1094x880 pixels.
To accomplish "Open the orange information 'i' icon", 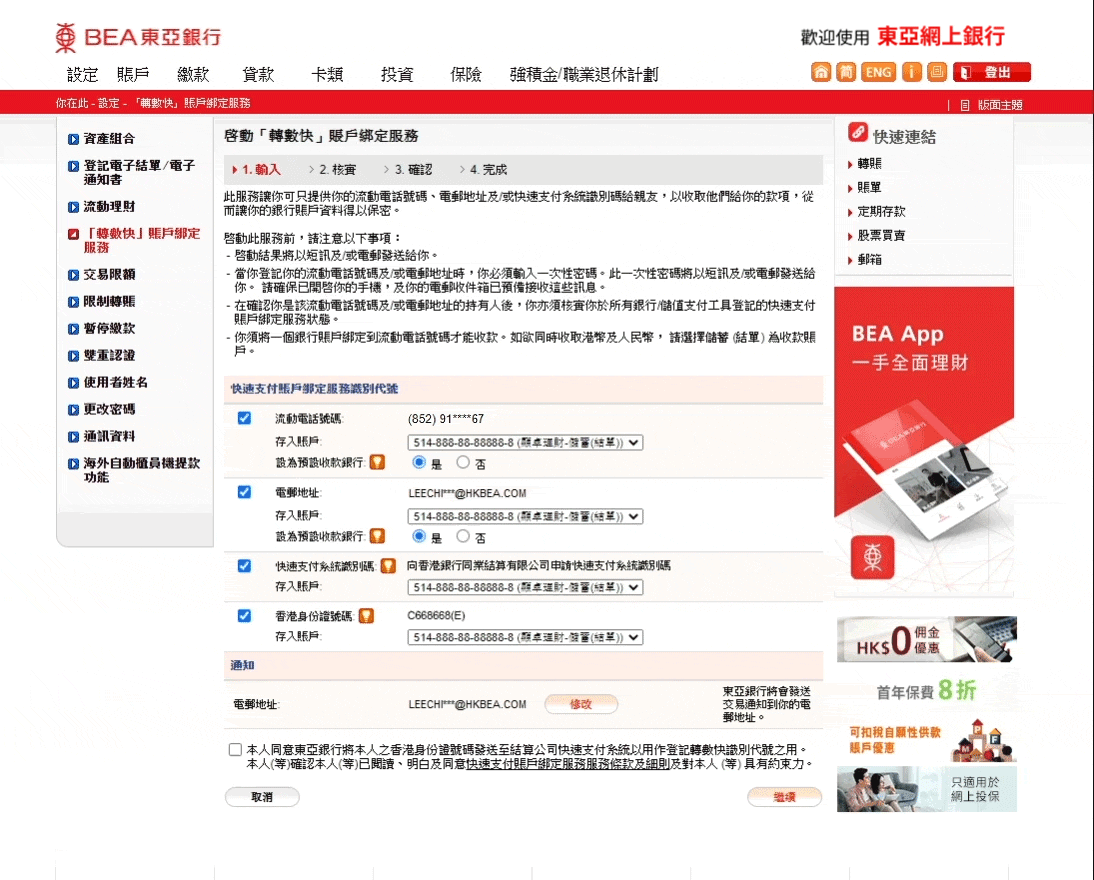I will (912, 72).
